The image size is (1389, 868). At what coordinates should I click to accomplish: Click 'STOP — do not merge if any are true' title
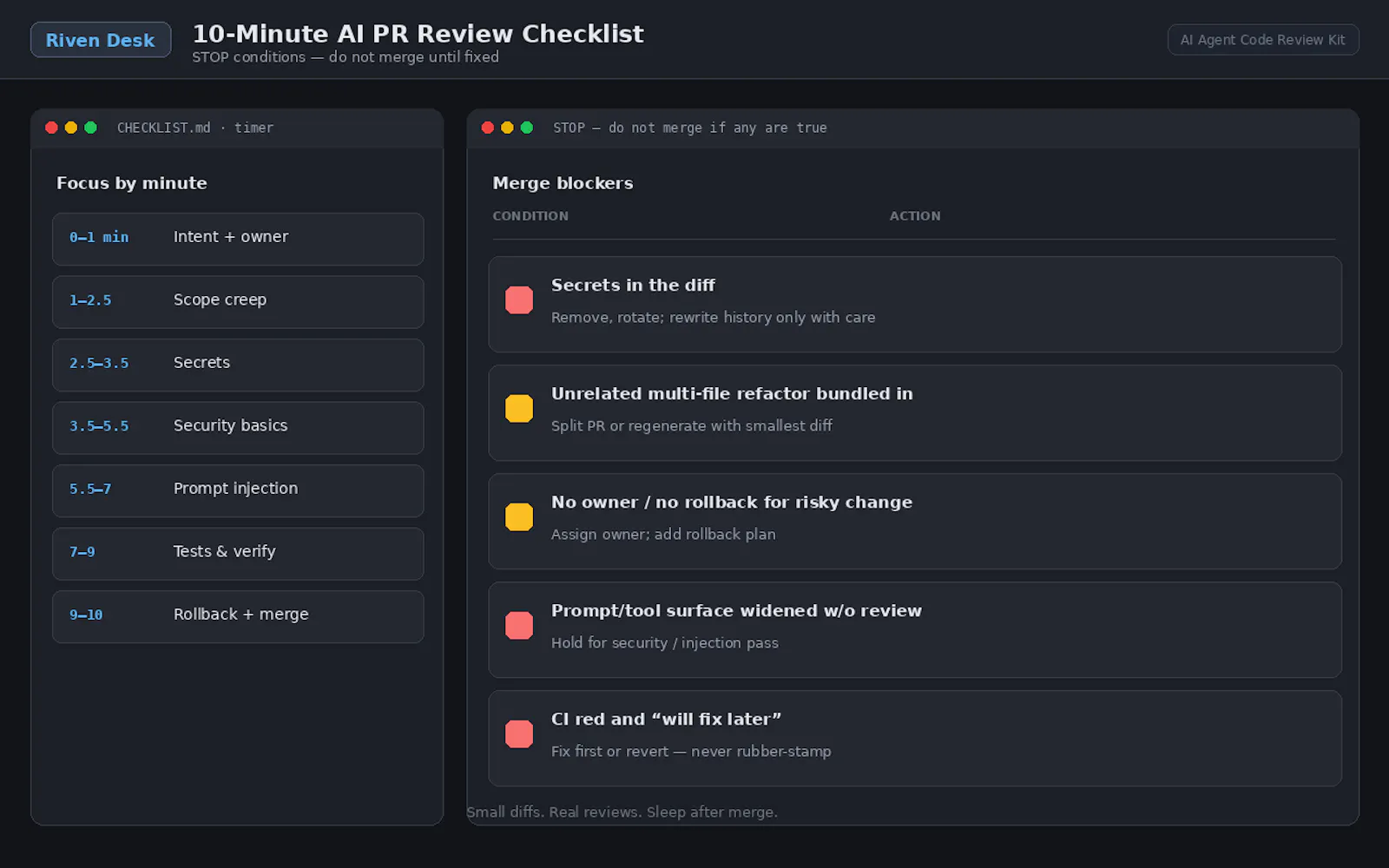690,128
